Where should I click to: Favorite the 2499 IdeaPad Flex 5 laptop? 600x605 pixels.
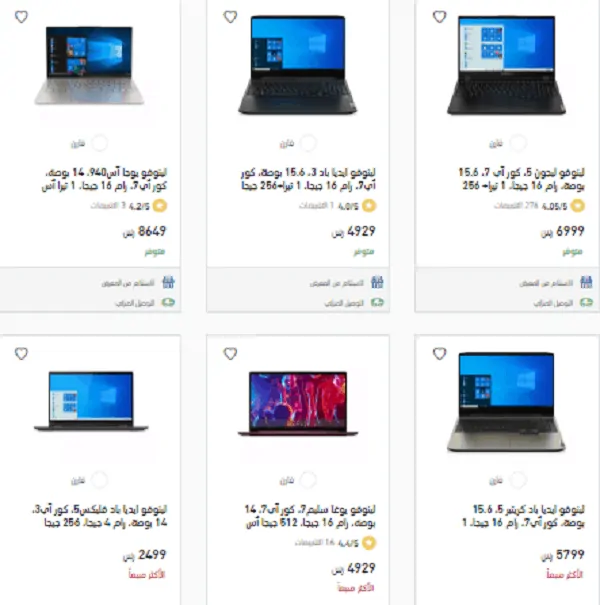(x=21, y=353)
